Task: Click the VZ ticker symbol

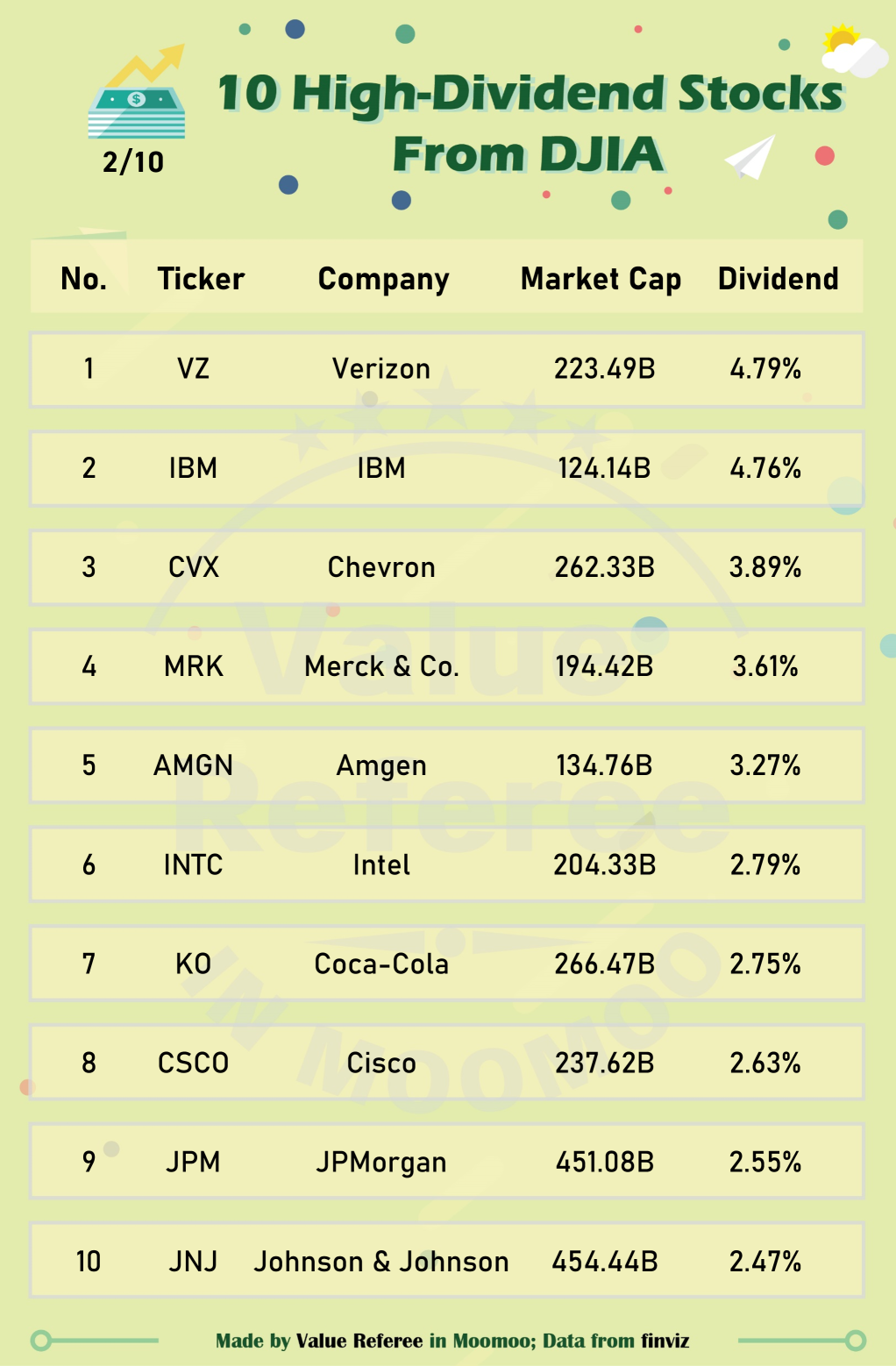Action: click(x=194, y=369)
